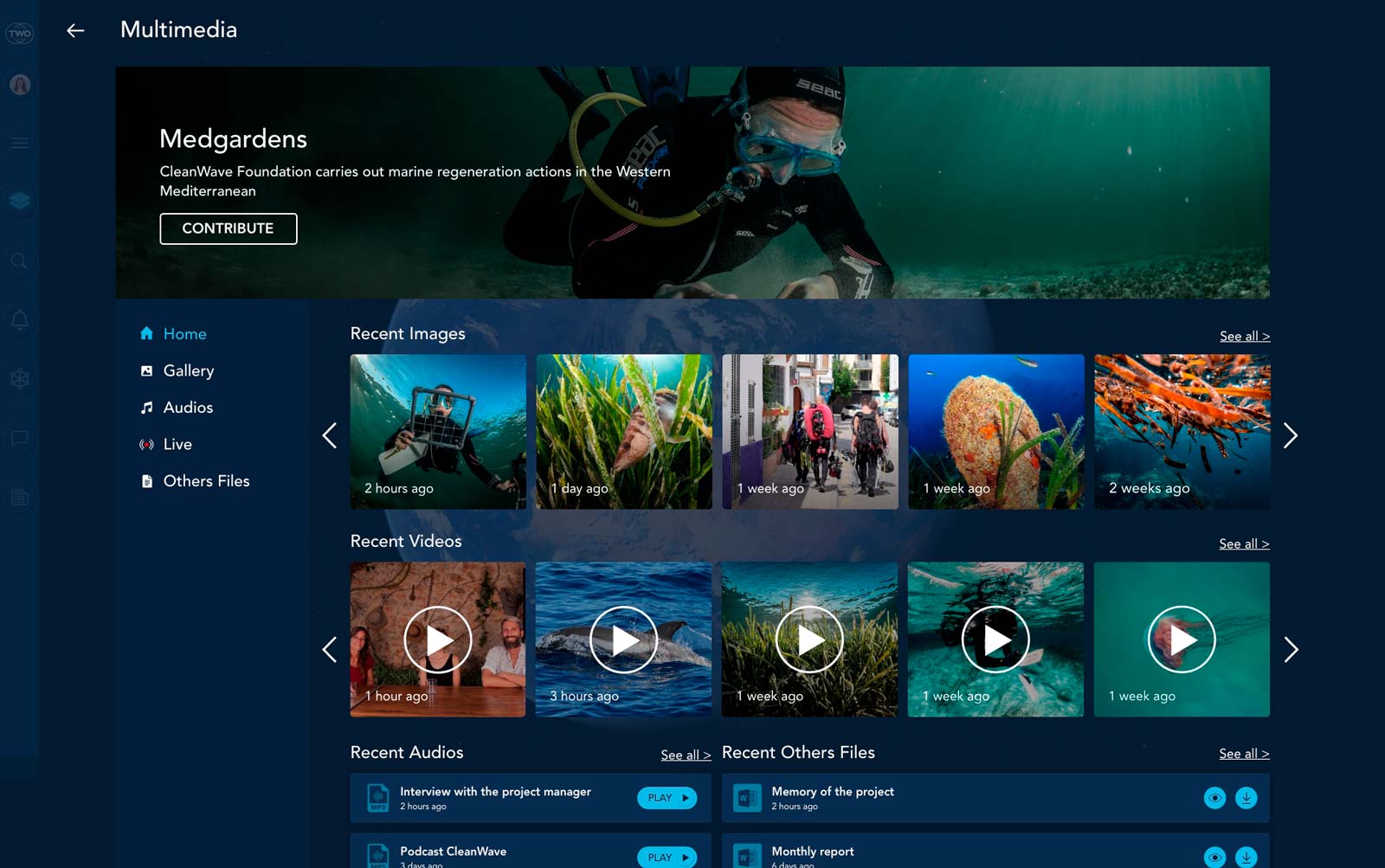
Task: Open the TWO logo in the sidebar
Action: (19, 34)
